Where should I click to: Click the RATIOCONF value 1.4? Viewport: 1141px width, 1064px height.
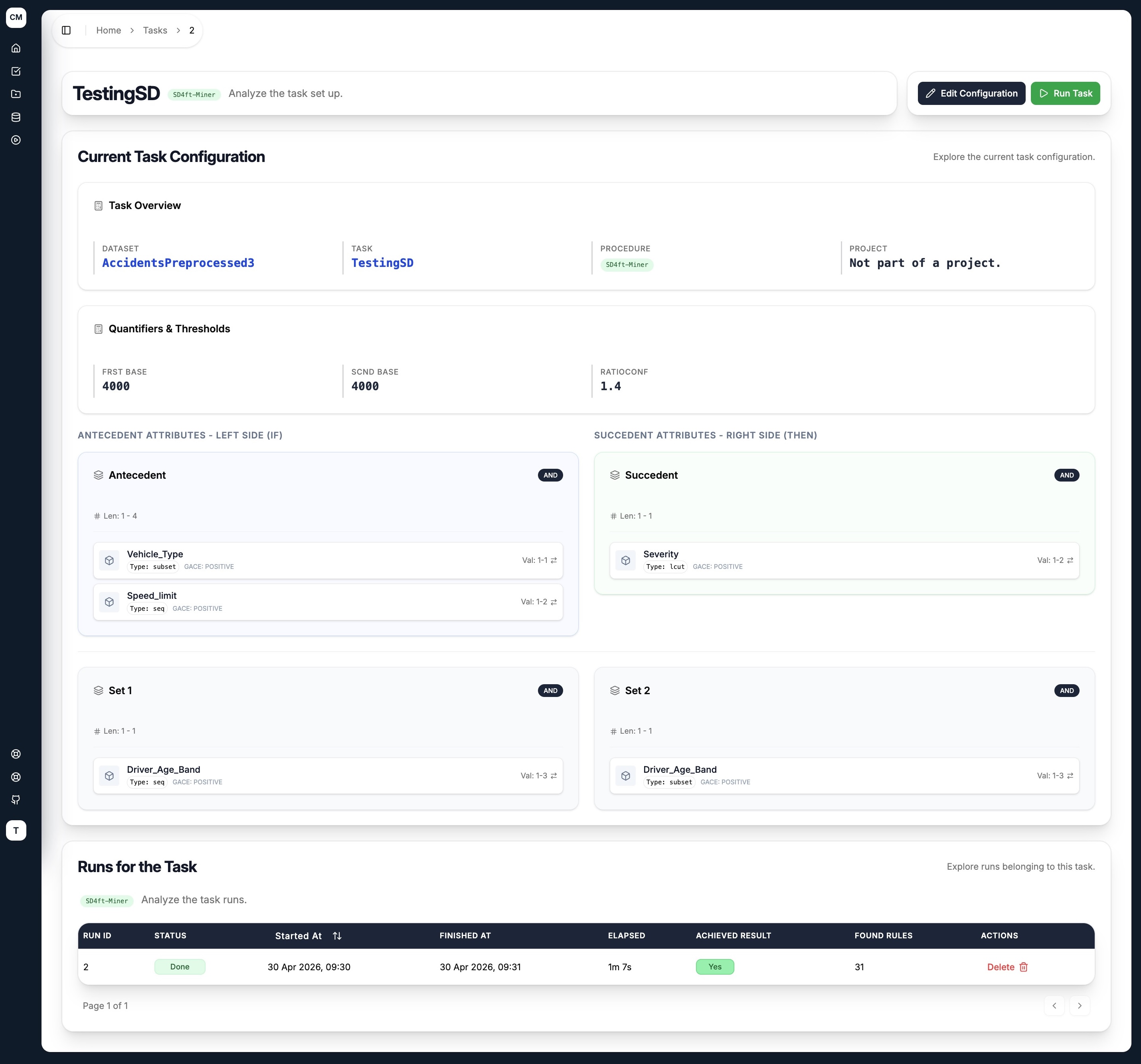pos(610,386)
